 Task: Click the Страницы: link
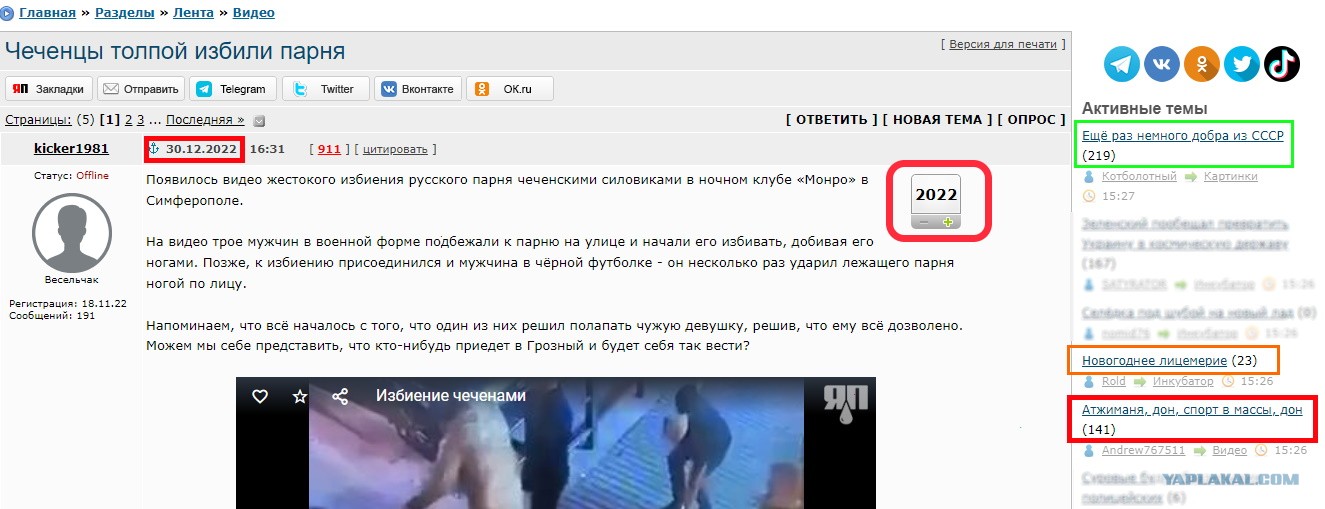coord(38,120)
